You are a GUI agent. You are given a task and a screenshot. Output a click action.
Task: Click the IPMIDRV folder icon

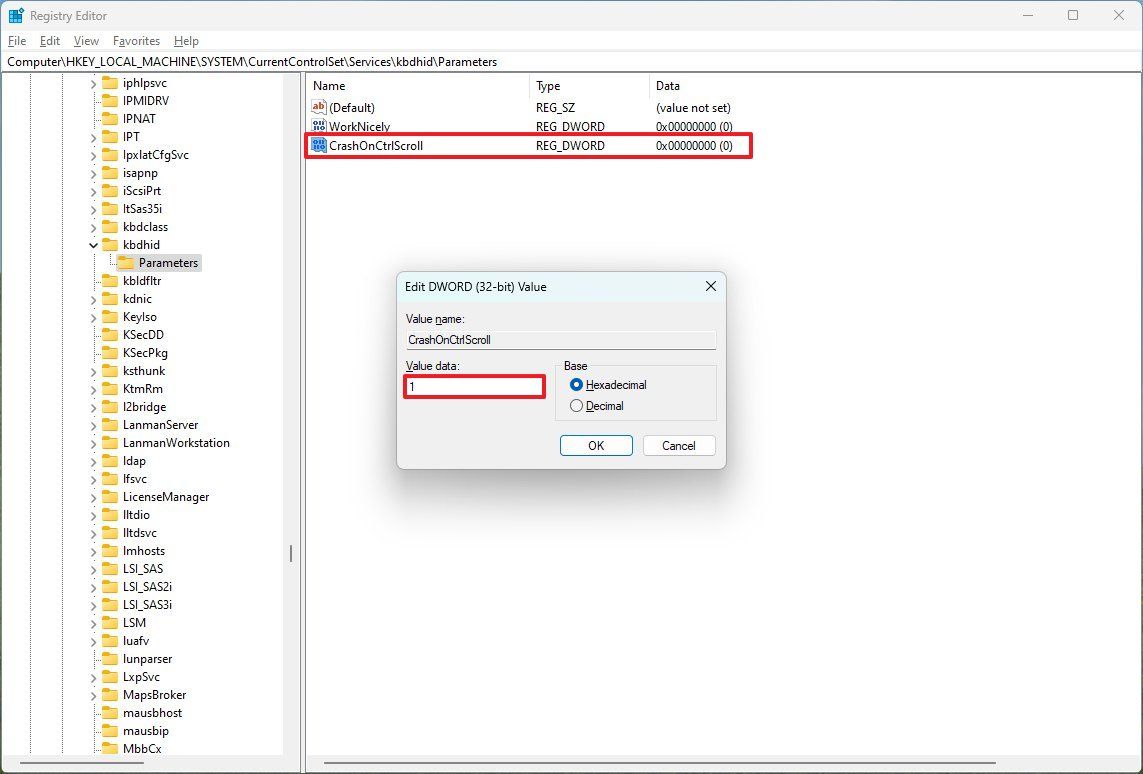pyautogui.click(x=110, y=101)
